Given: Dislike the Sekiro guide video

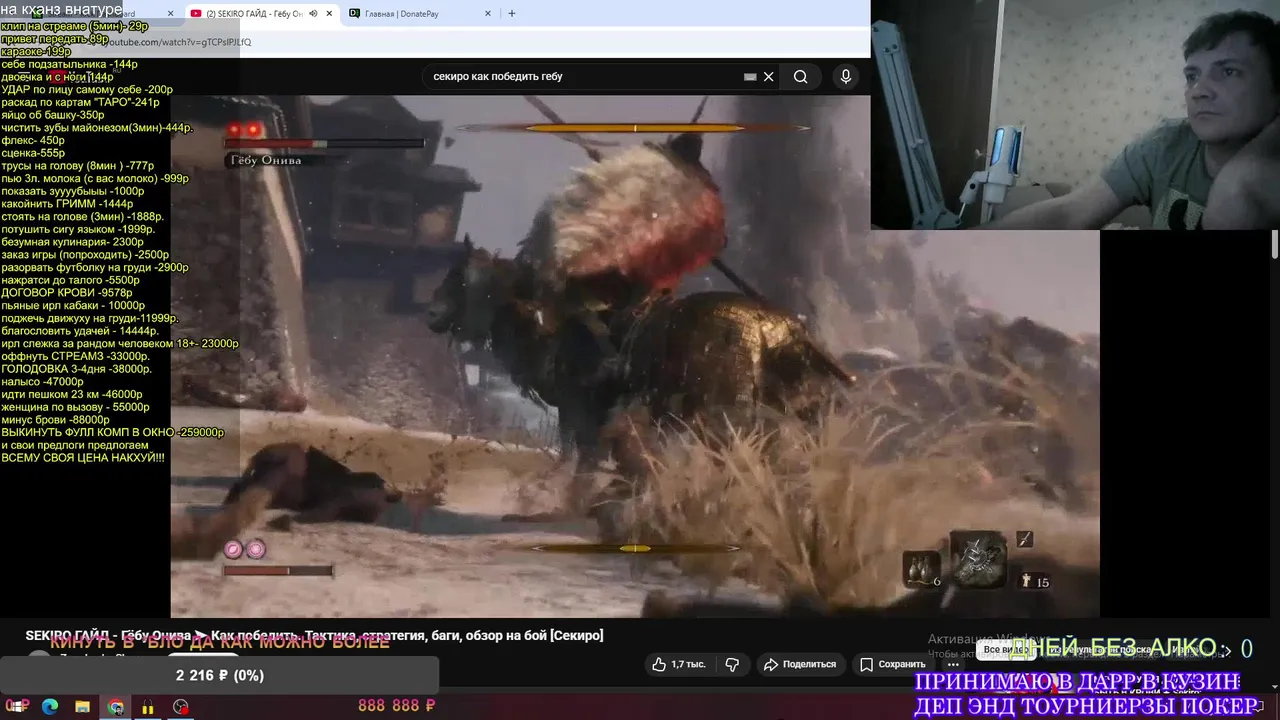Looking at the screenshot, I should (732, 664).
